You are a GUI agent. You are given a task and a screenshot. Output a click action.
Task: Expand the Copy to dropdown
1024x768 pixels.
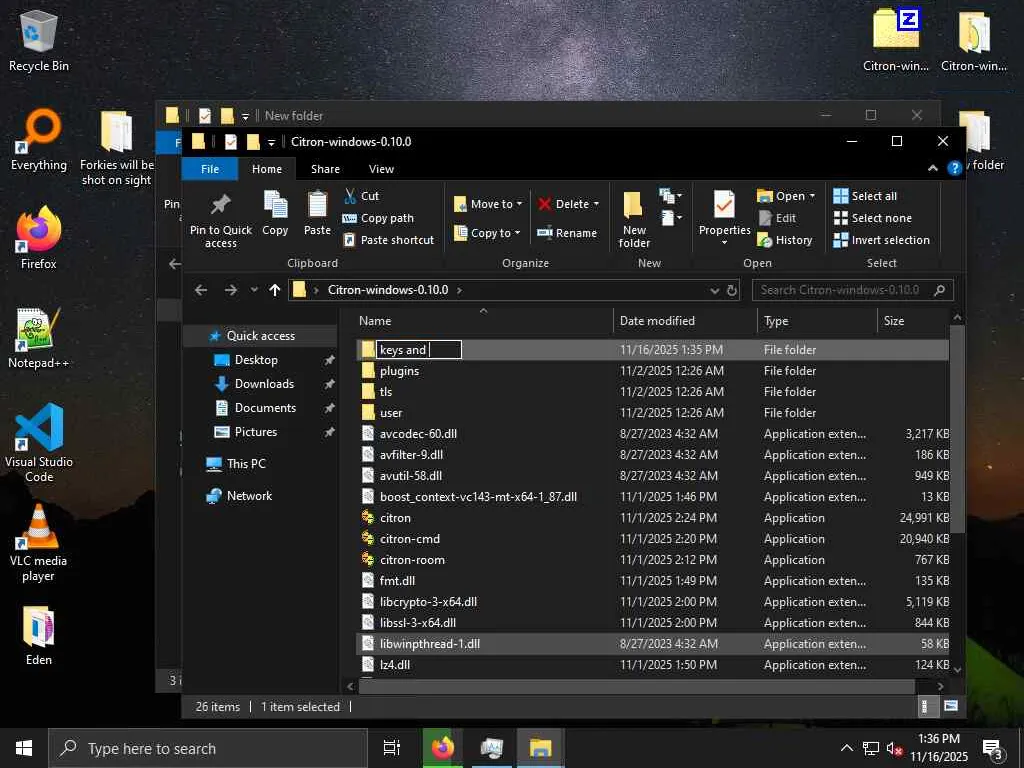[517, 233]
